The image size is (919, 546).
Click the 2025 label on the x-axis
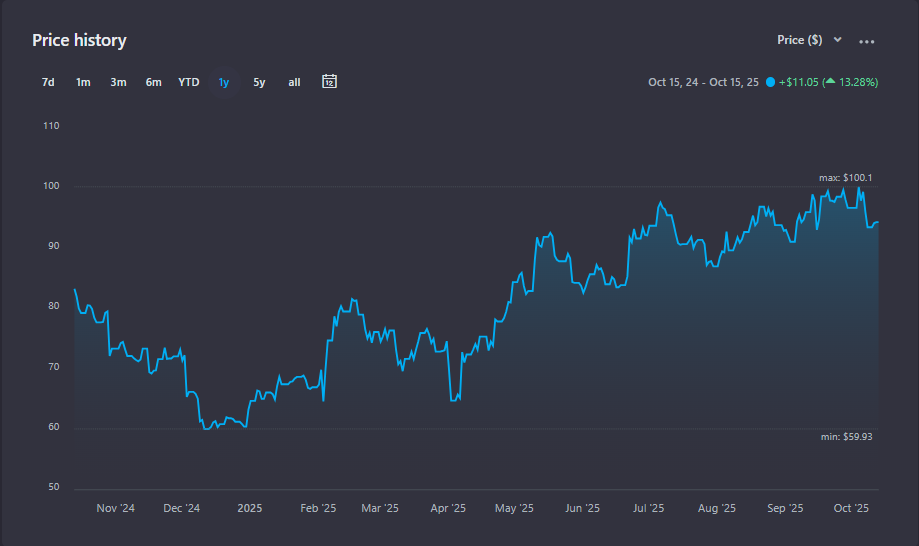[249, 508]
